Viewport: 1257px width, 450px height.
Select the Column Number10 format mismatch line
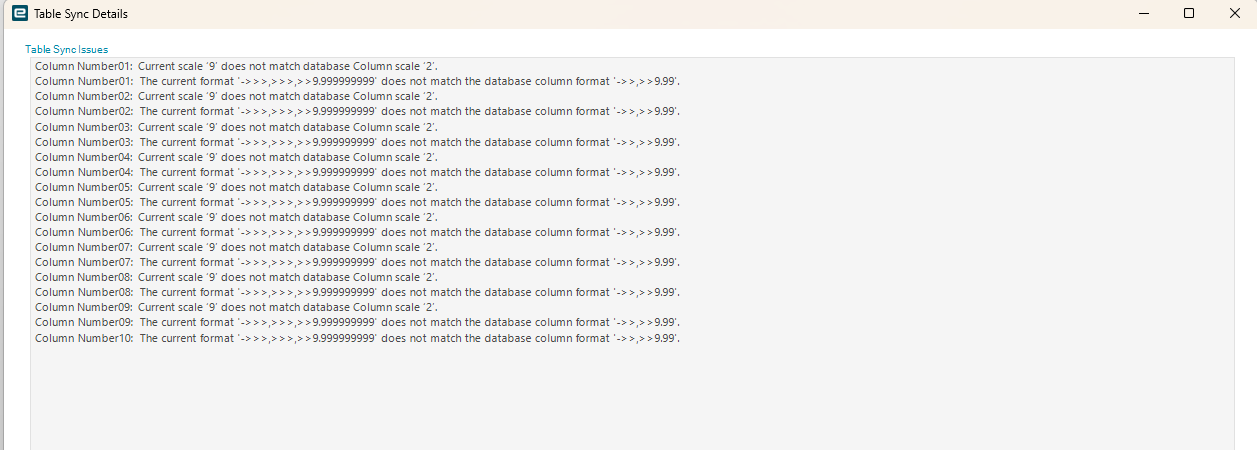tap(358, 338)
